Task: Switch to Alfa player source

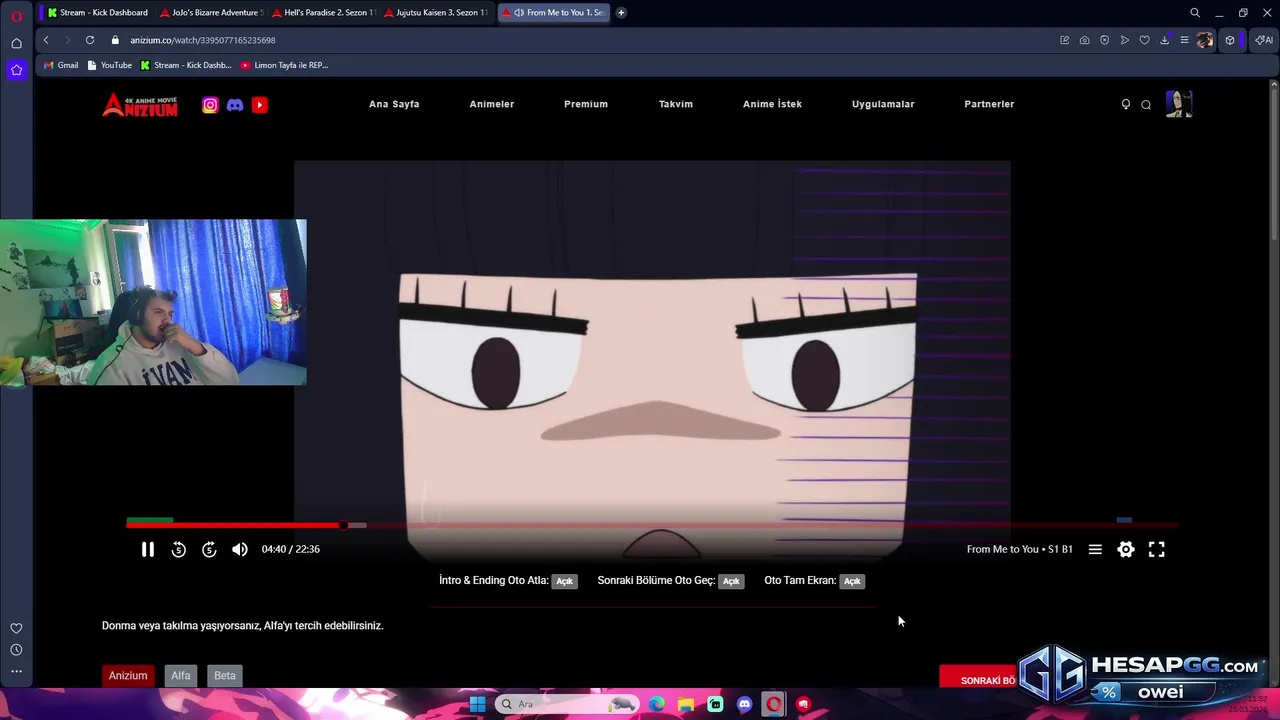Action: tap(180, 676)
